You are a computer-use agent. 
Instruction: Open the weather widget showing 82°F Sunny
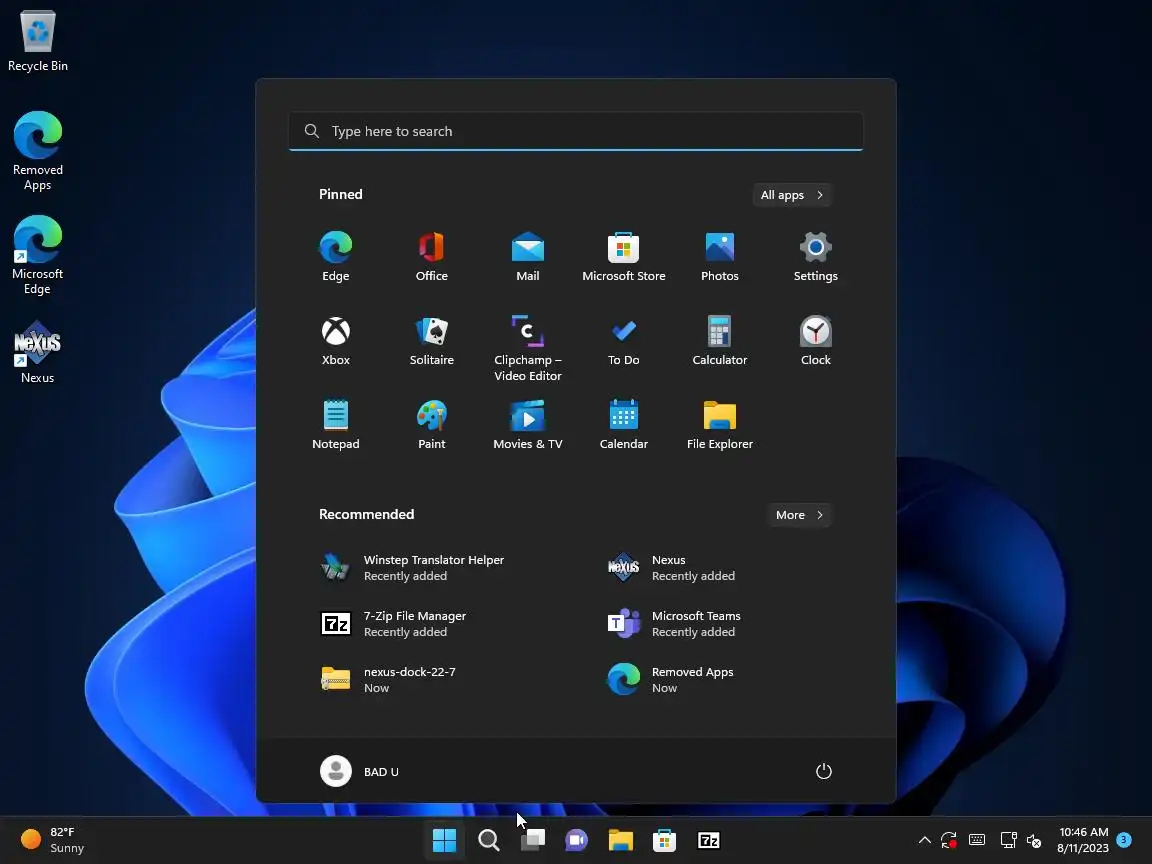click(53, 840)
